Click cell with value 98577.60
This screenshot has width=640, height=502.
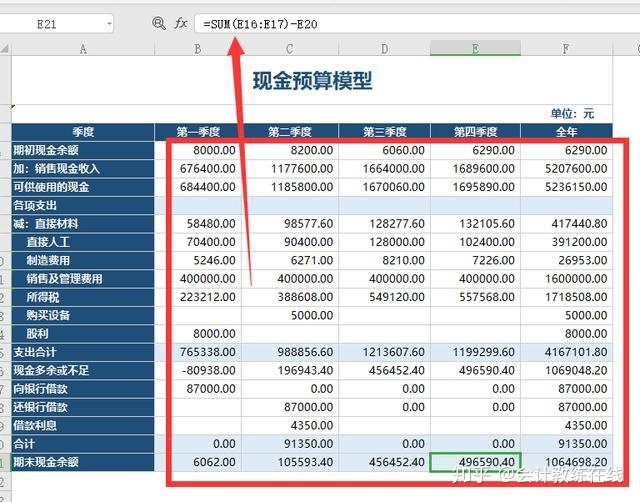(290, 224)
